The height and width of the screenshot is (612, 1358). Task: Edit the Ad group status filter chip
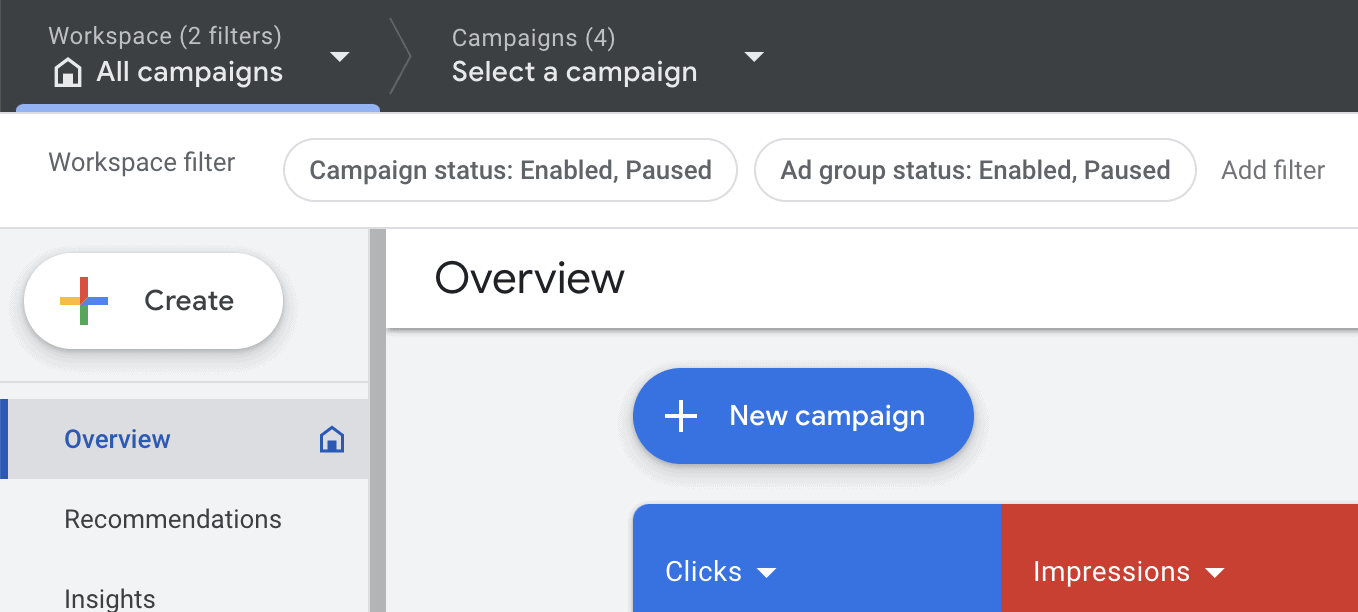click(x=975, y=170)
